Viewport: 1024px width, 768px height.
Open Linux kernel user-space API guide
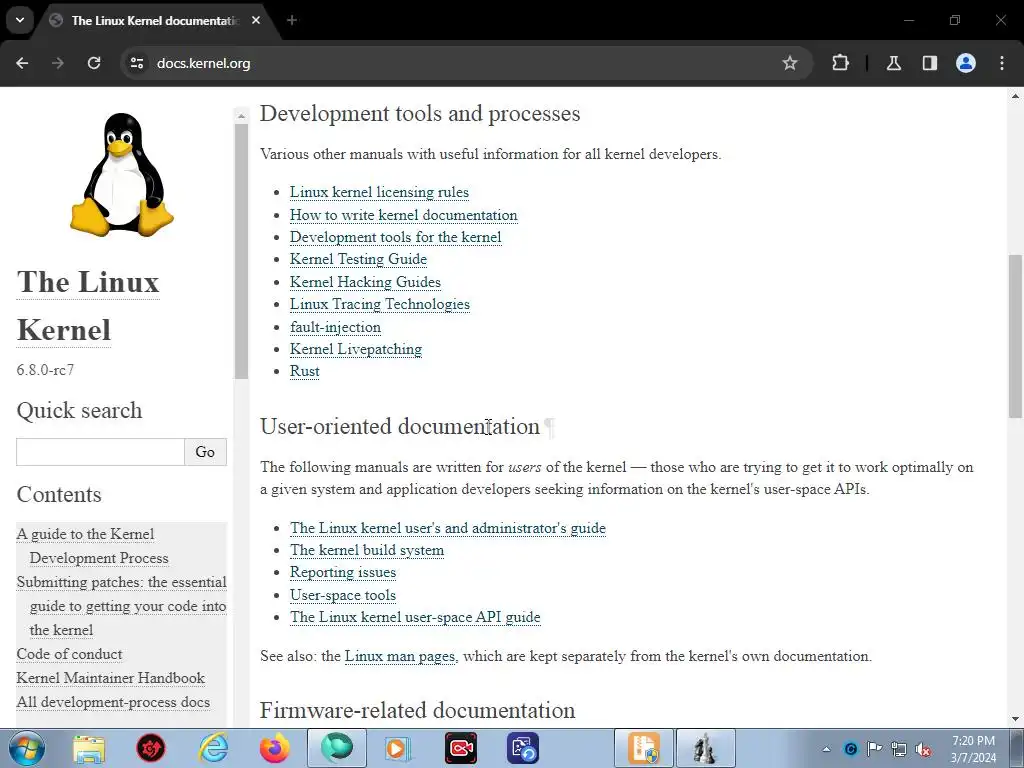pos(415,617)
